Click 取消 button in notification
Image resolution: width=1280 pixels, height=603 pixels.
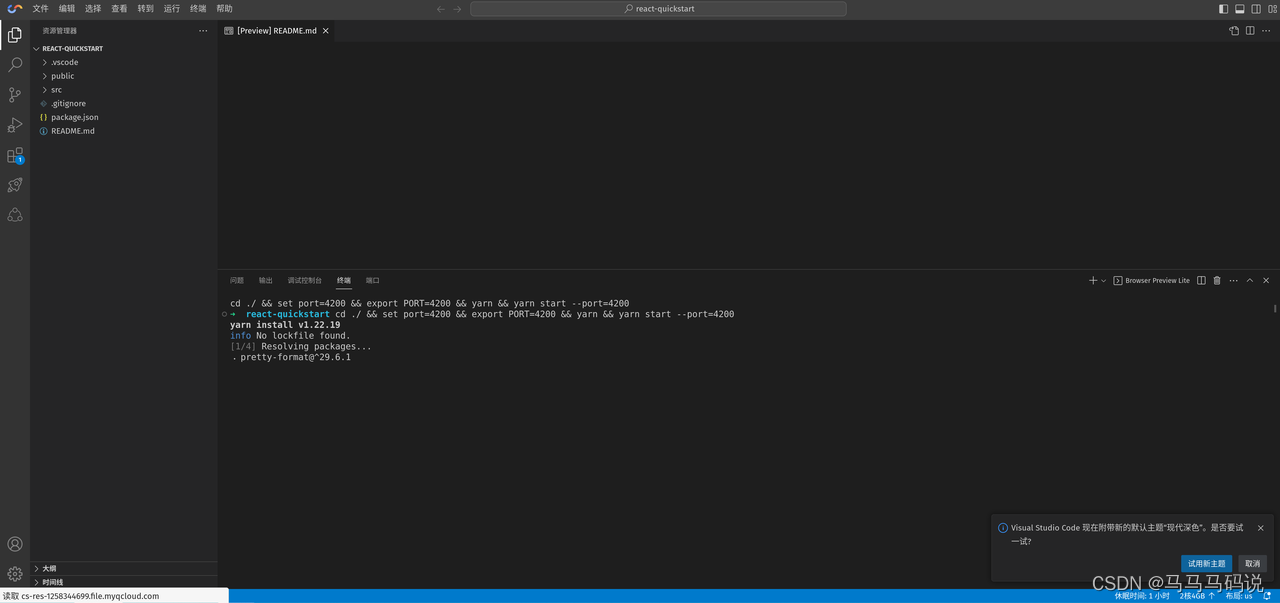[x=1252, y=564]
